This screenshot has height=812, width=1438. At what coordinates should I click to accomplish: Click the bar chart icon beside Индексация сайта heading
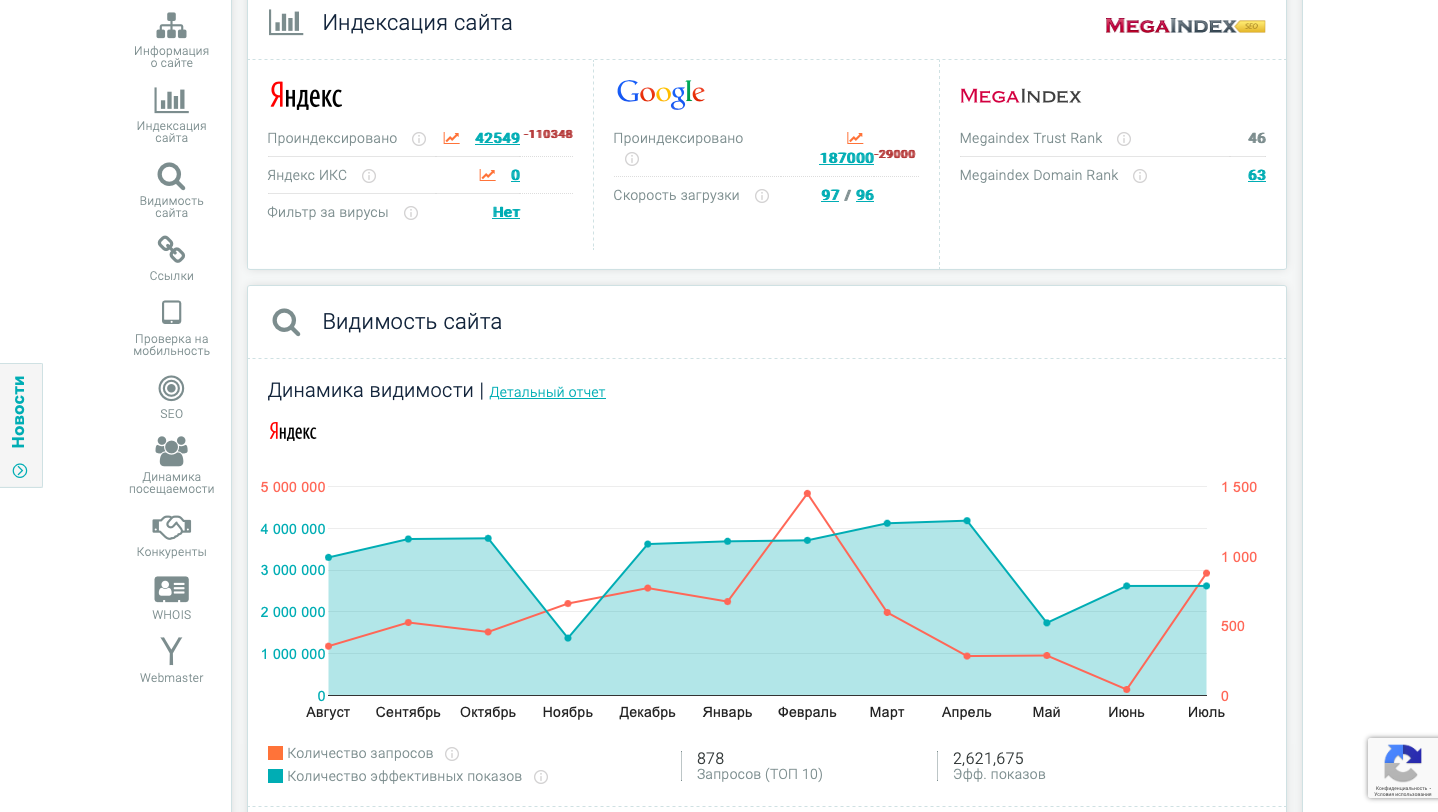[286, 22]
